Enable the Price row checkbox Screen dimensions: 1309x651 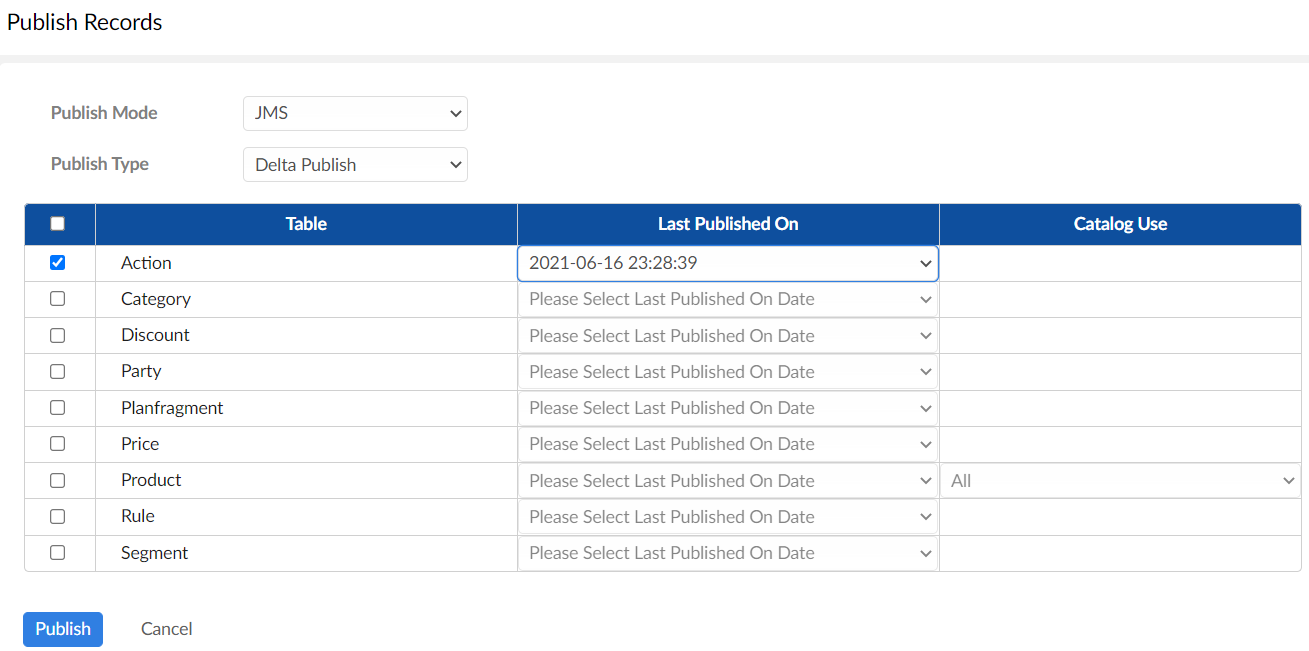click(58, 444)
